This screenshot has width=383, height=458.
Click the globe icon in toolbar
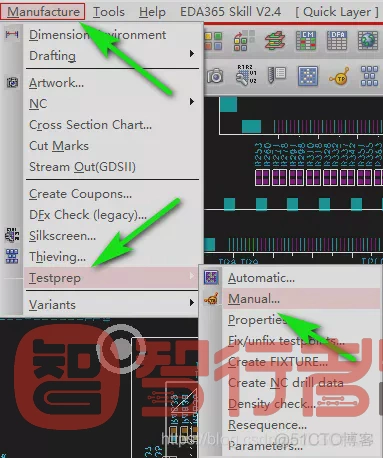[x=368, y=41]
